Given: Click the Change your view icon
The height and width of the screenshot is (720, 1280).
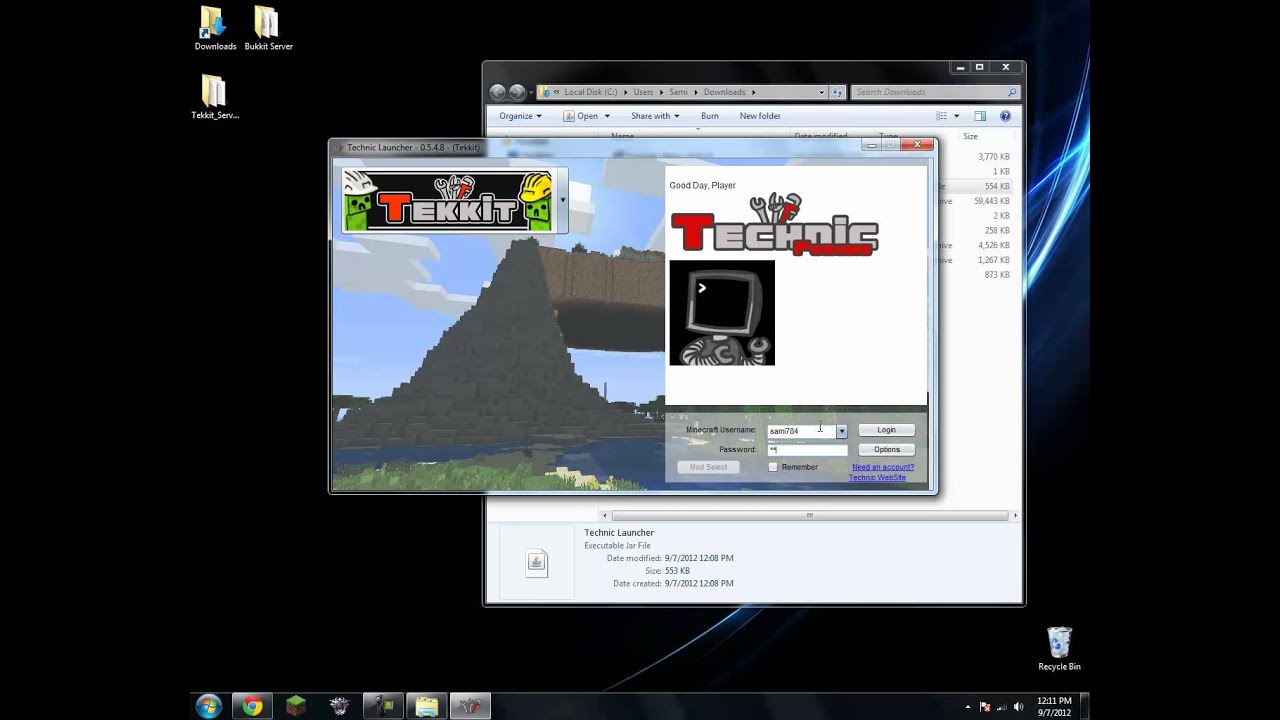Looking at the screenshot, I should click(941, 116).
